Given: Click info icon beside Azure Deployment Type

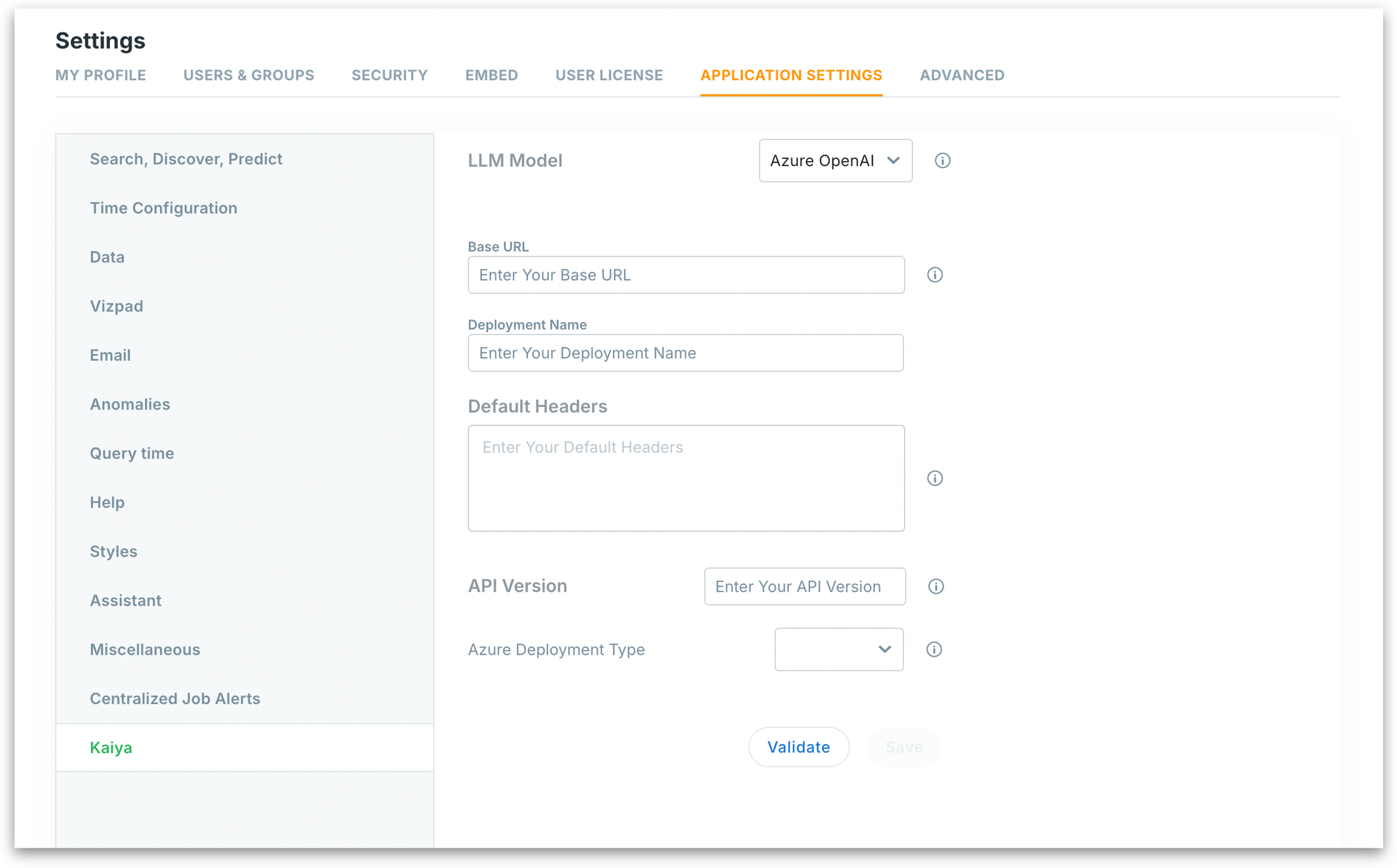Looking at the screenshot, I should (934, 650).
